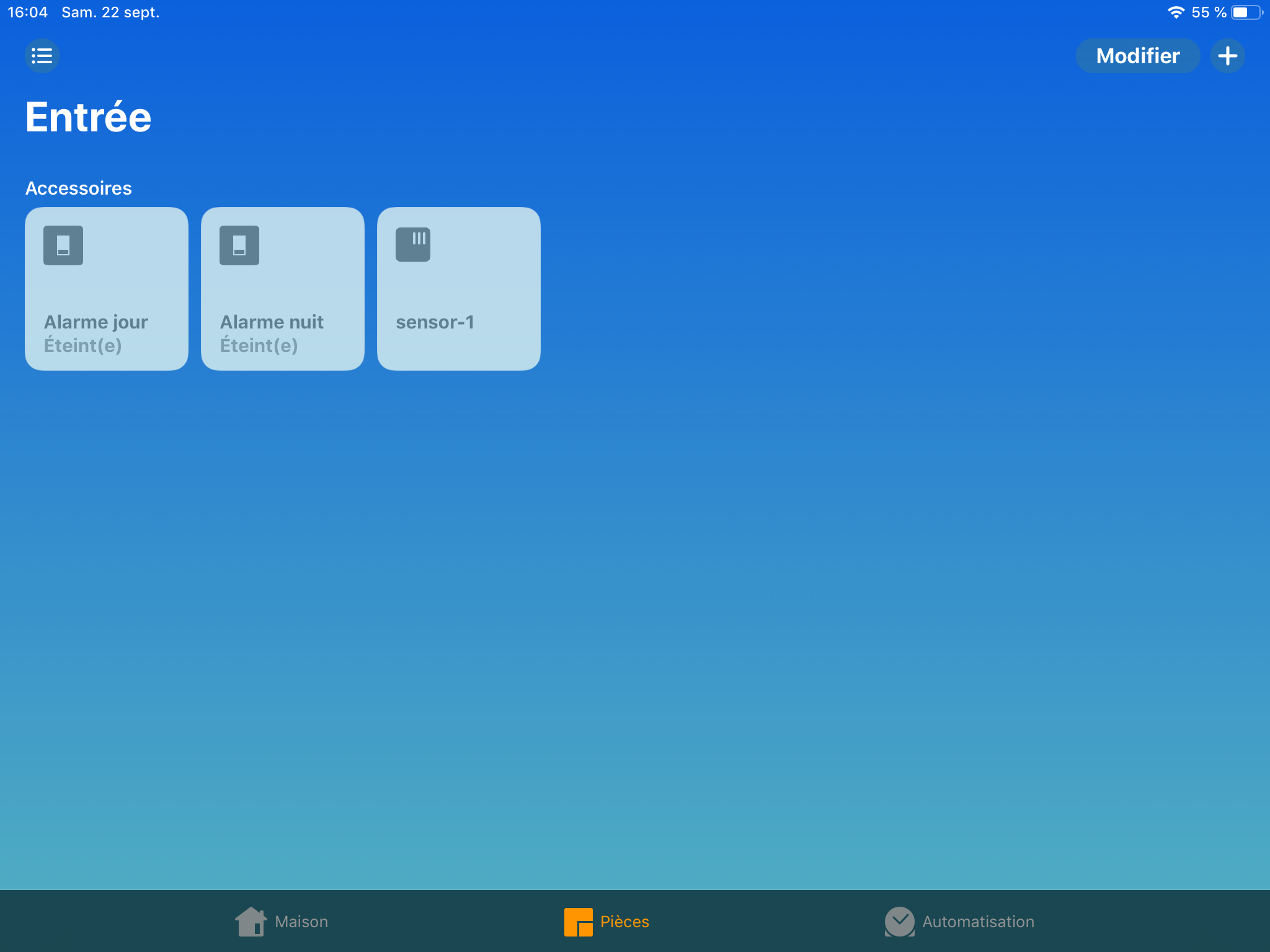
Task: Switch to the Maison tab
Action: [301, 922]
